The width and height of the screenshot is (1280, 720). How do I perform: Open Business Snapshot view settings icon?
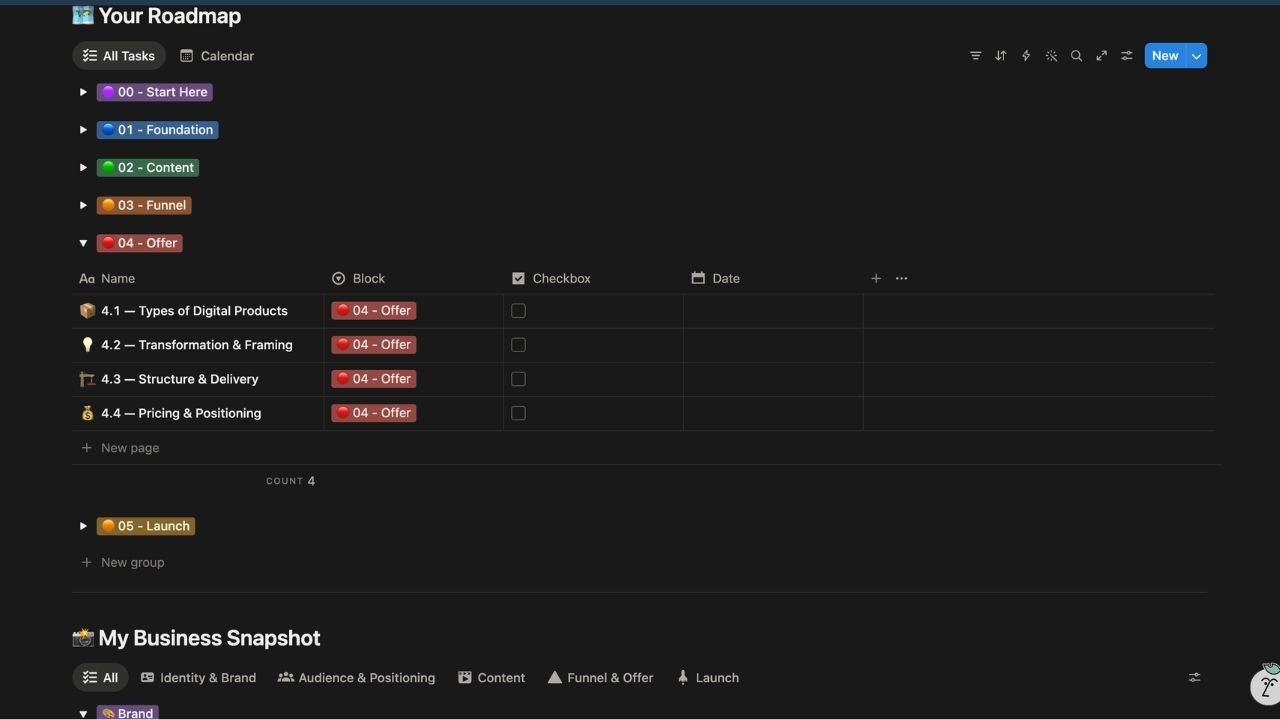[1194, 678]
